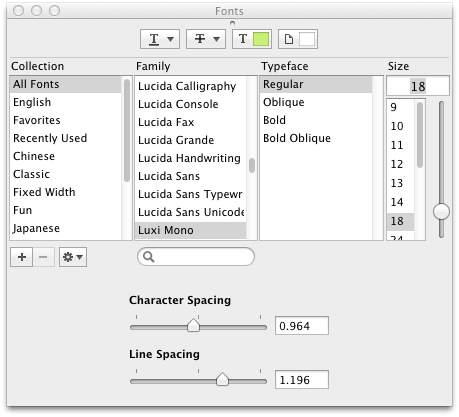Click the Line Spacing slider handle
Image resolution: width=459 pixels, height=417 pixels.
pyautogui.click(x=222, y=379)
